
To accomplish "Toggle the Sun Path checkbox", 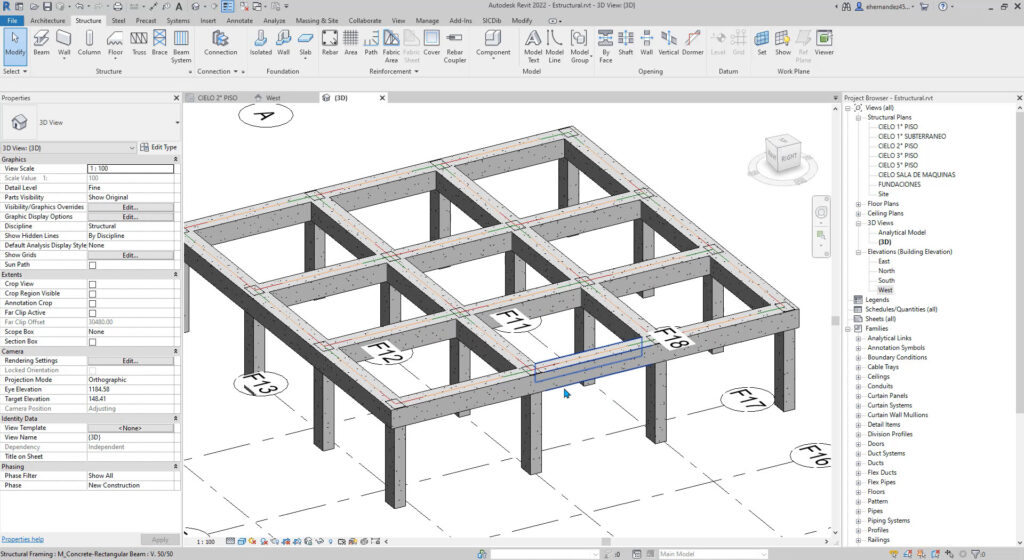I will [93, 265].
